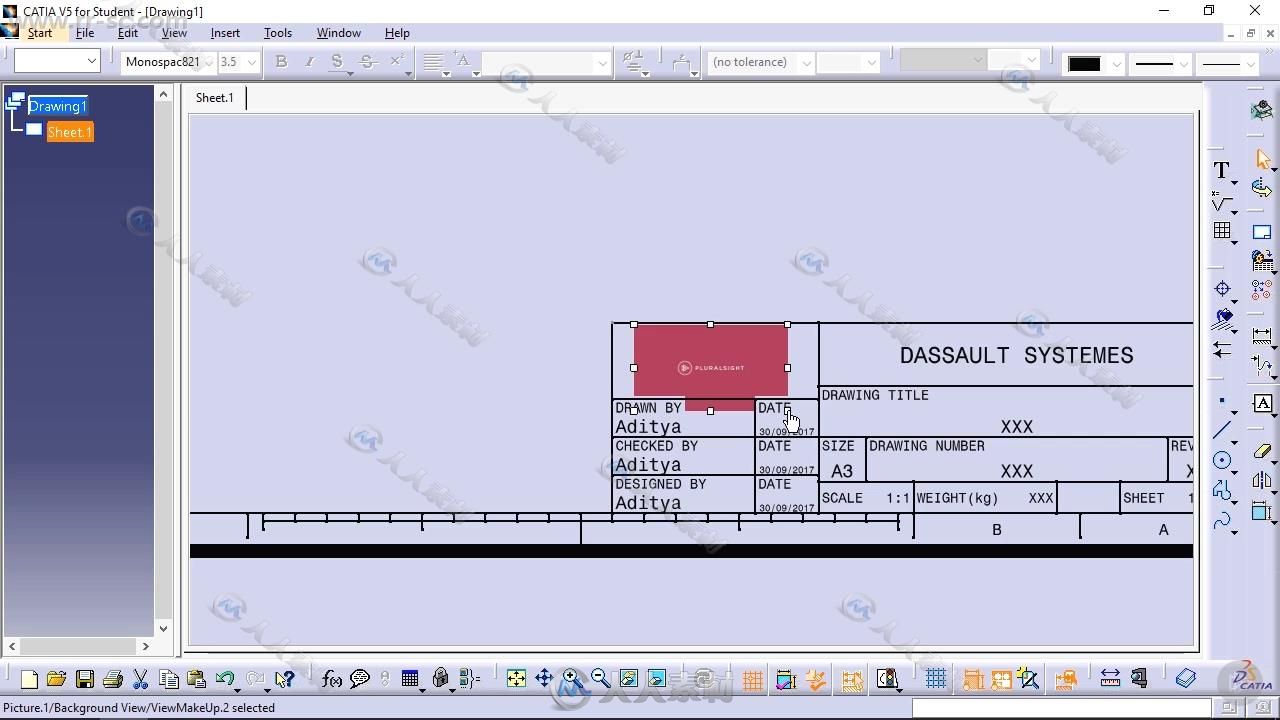Toggle Italic text formatting
1280x720 pixels.
(x=309, y=62)
